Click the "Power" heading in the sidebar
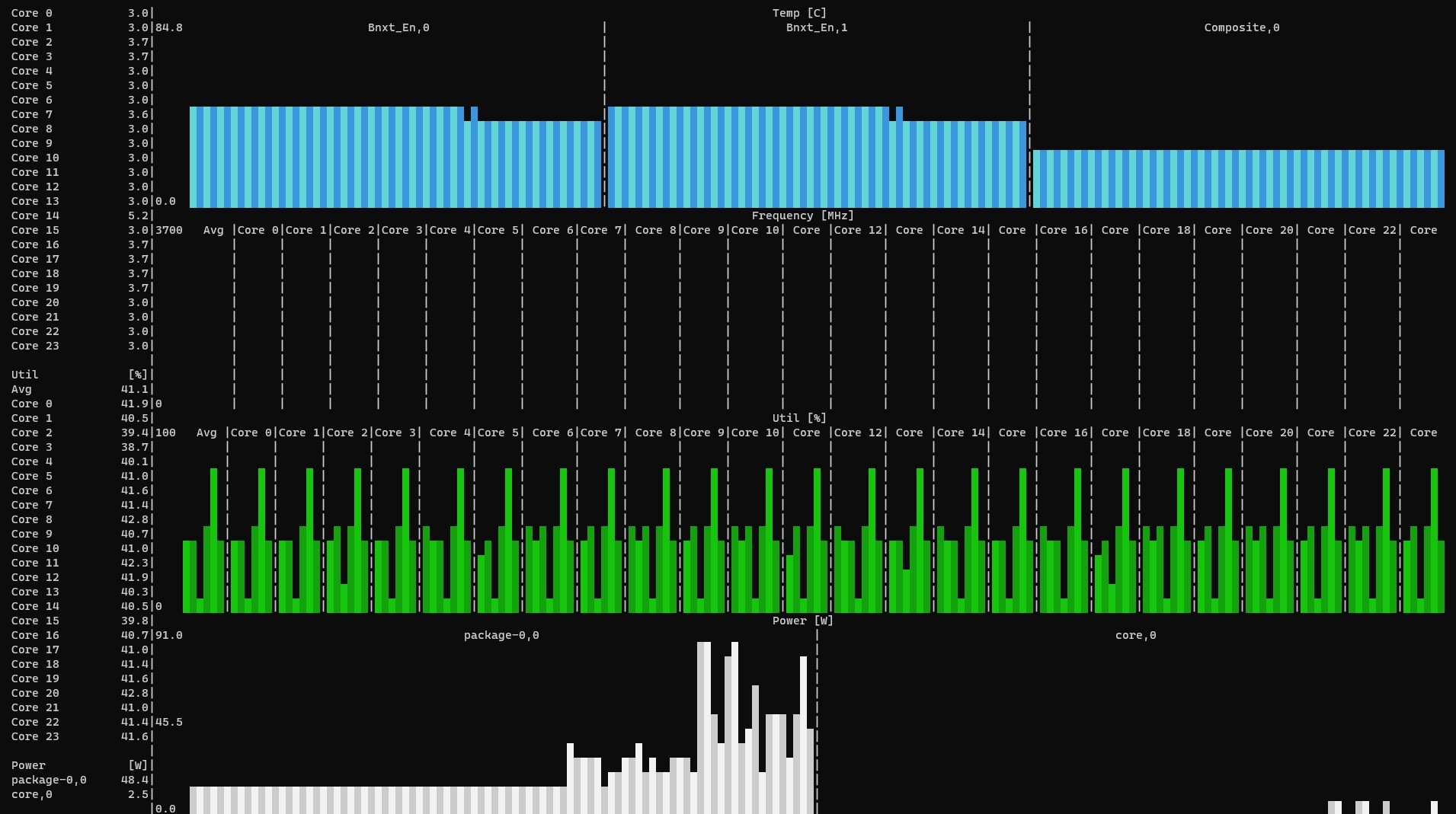Screen dimensions: 1456x814 (x=28, y=765)
